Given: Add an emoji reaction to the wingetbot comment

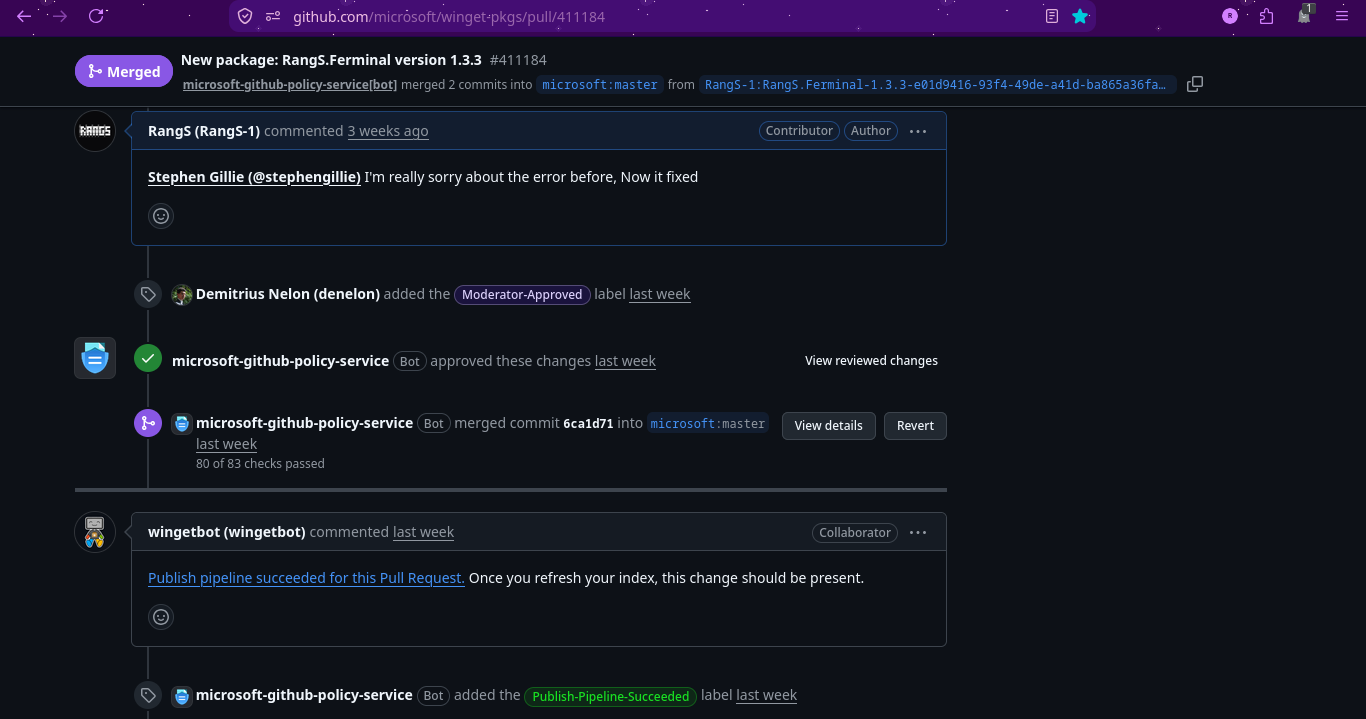Looking at the screenshot, I should [x=161, y=617].
